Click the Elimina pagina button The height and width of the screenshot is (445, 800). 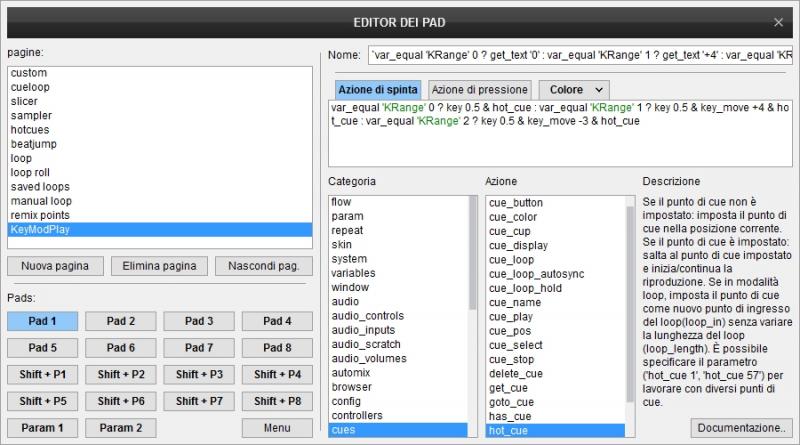[159, 266]
